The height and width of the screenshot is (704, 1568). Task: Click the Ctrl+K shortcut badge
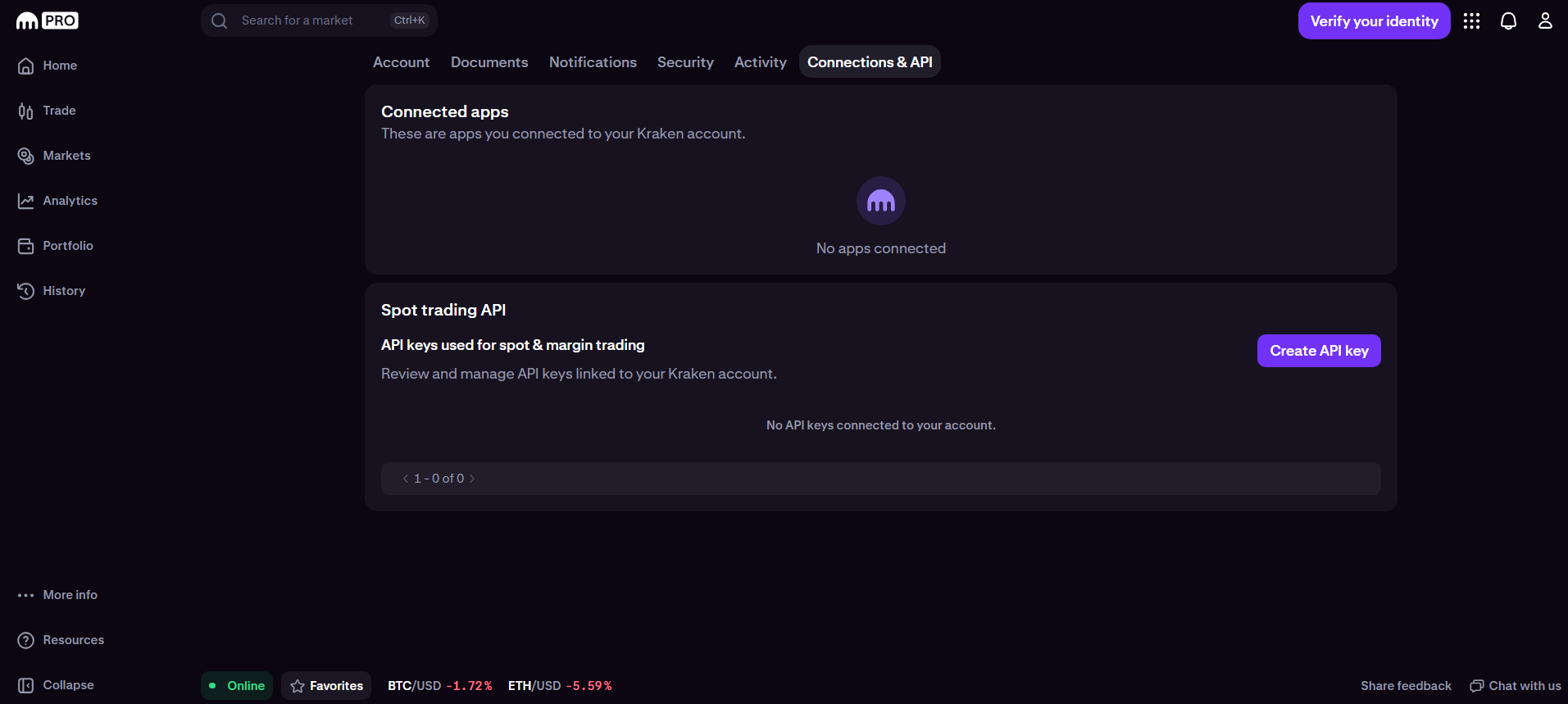pyautogui.click(x=410, y=20)
